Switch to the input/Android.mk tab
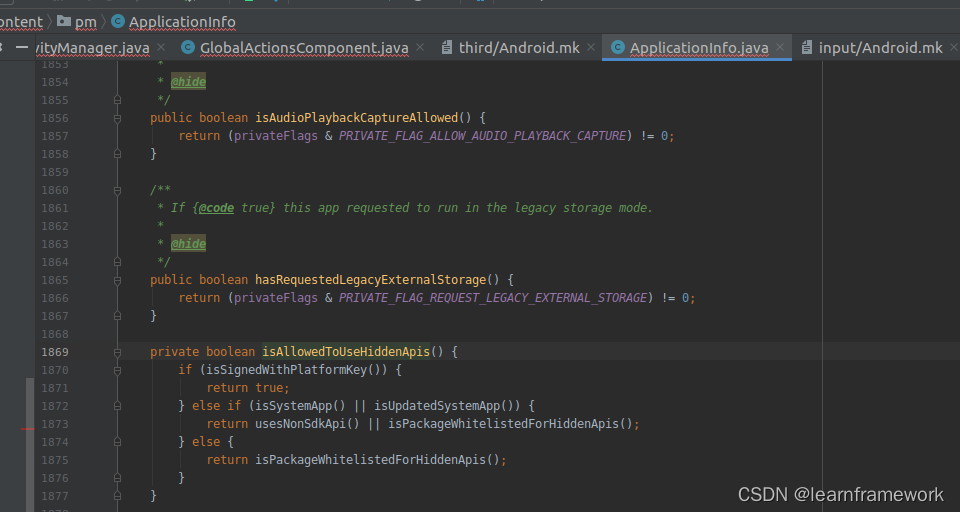This screenshot has width=960, height=512. (880, 48)
